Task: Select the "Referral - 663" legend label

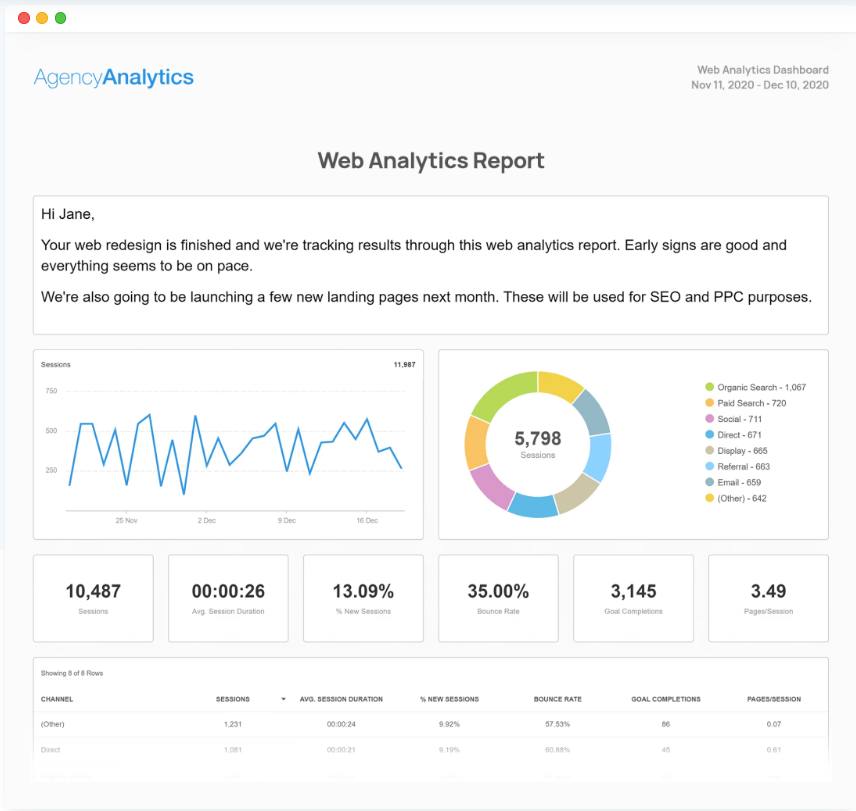Action: tap(744, 467)
